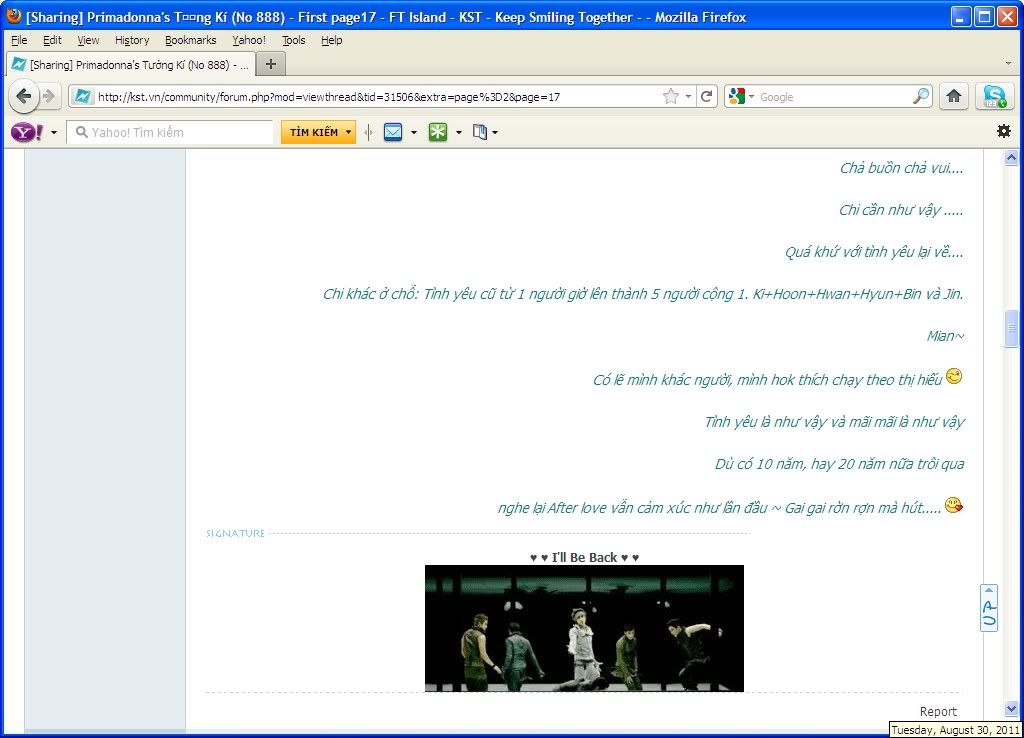The width and height of the screenshot is (1024, 738).
Task: Reload the page with the refresh icon
Action: (x=707, y=97)
